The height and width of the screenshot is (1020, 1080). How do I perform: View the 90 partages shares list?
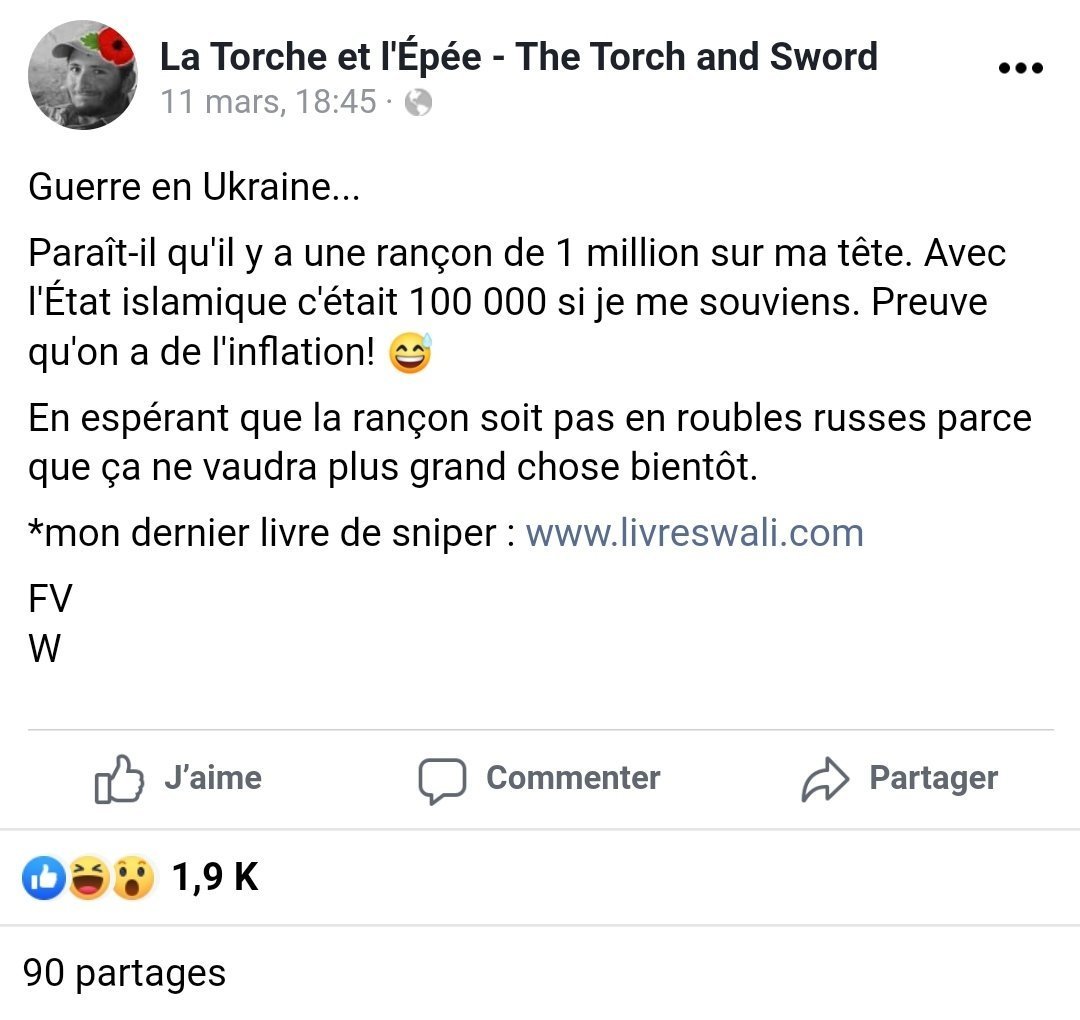[x=124, y=974]
